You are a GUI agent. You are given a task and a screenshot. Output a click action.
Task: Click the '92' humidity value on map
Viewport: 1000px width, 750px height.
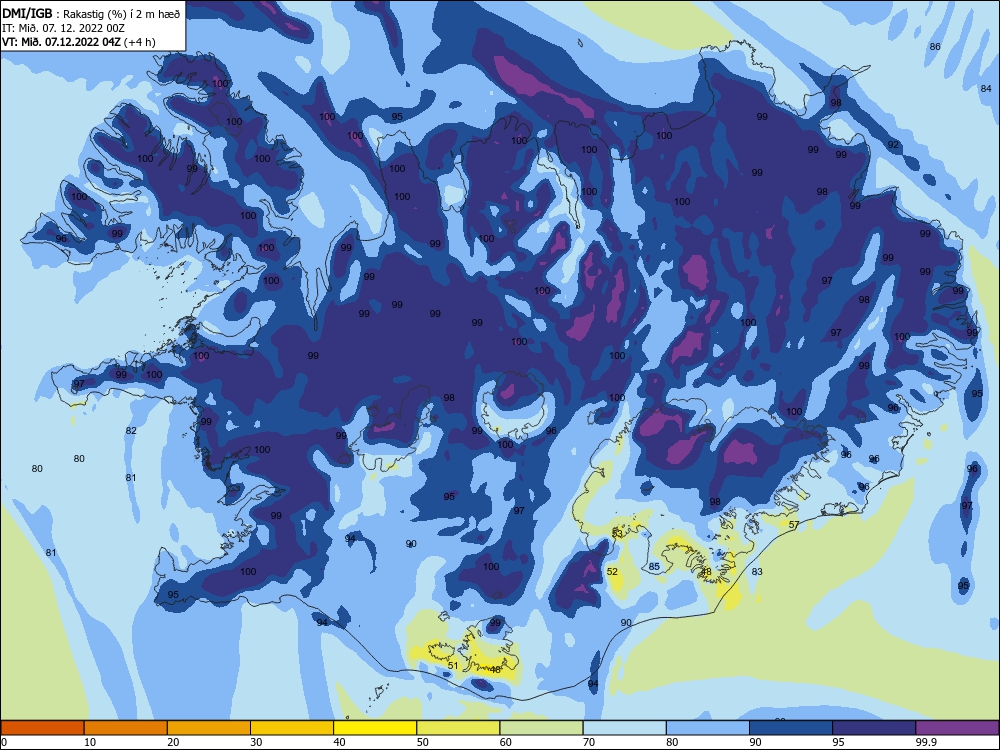[893, 145]
